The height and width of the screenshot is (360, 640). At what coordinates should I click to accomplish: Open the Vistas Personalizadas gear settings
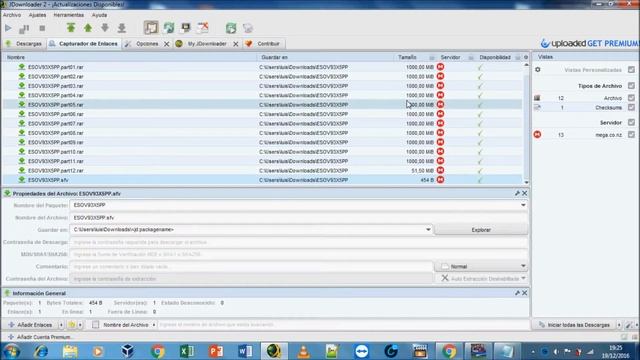click(538, 70)
